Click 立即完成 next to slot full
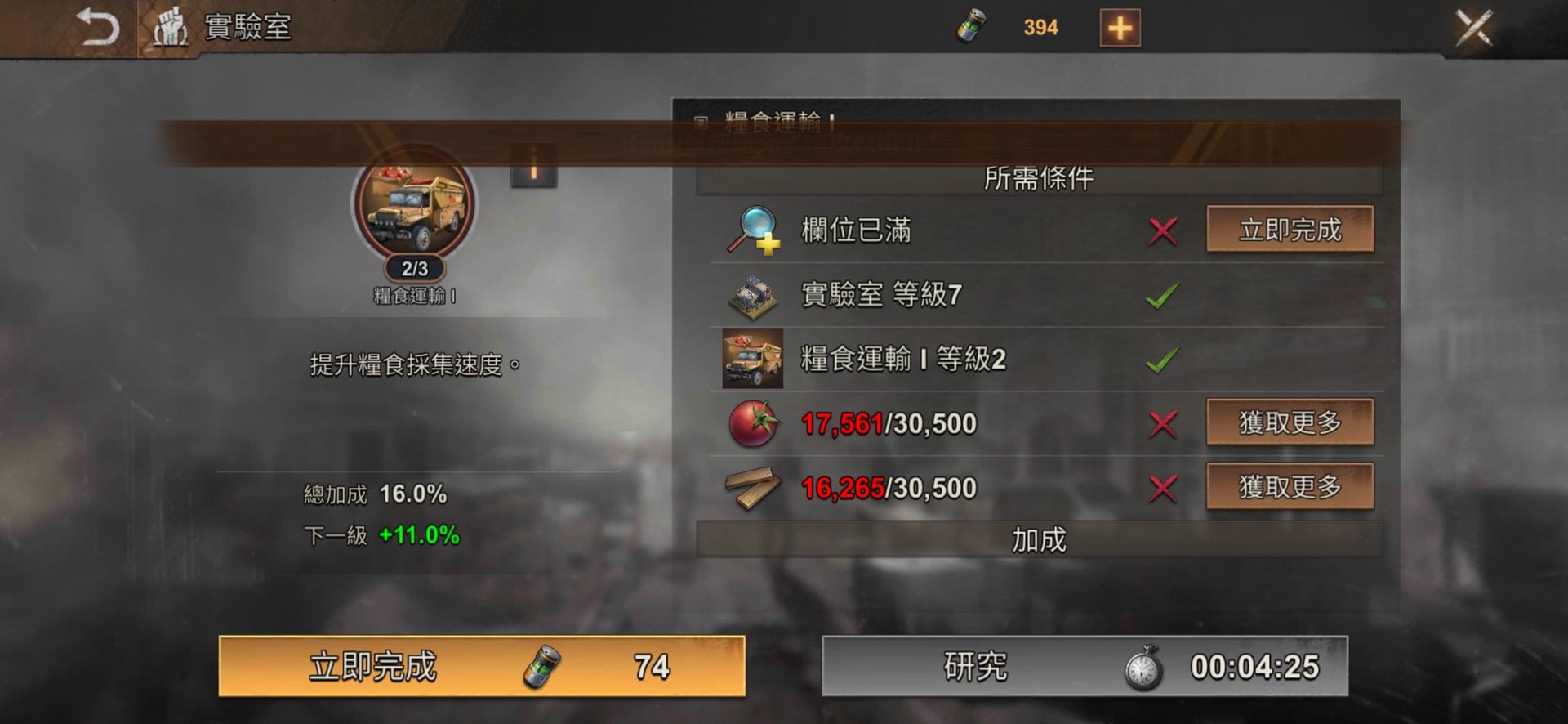1568x724 pixels. [x=1290, y=229]
